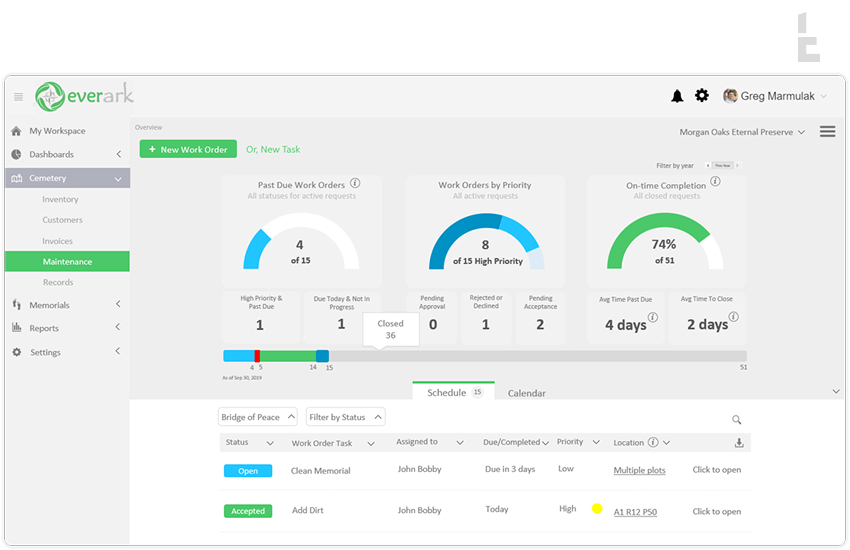Screen dimensions: 850x550
Task: Collapse the Cemetery sidebar section
Action: pyautogui.click(x=118, y=179)
